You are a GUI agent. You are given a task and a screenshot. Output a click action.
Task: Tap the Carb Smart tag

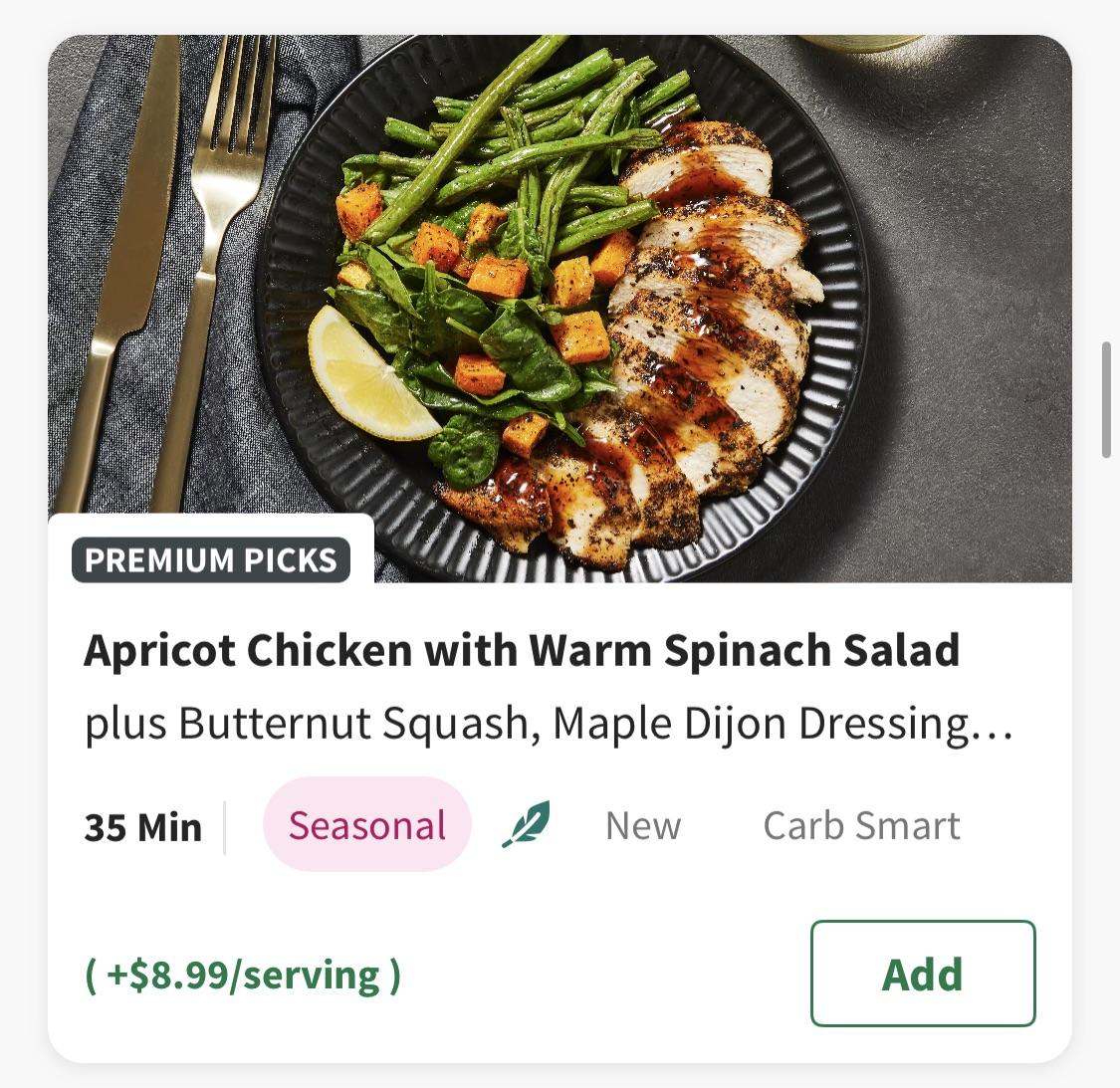861,825
